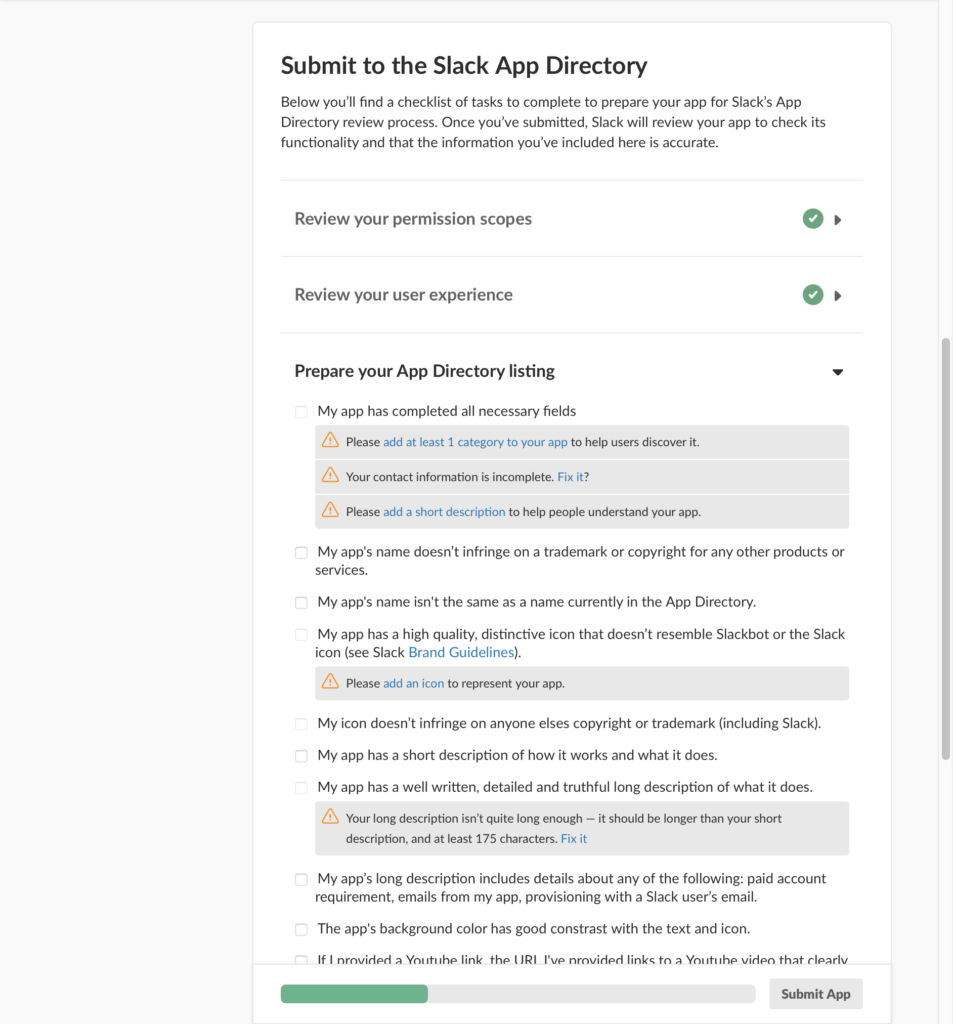This screenshot has width=953, height=1024.
Task: Click the page vertical scrollbar
Action: tap(946, 549)
